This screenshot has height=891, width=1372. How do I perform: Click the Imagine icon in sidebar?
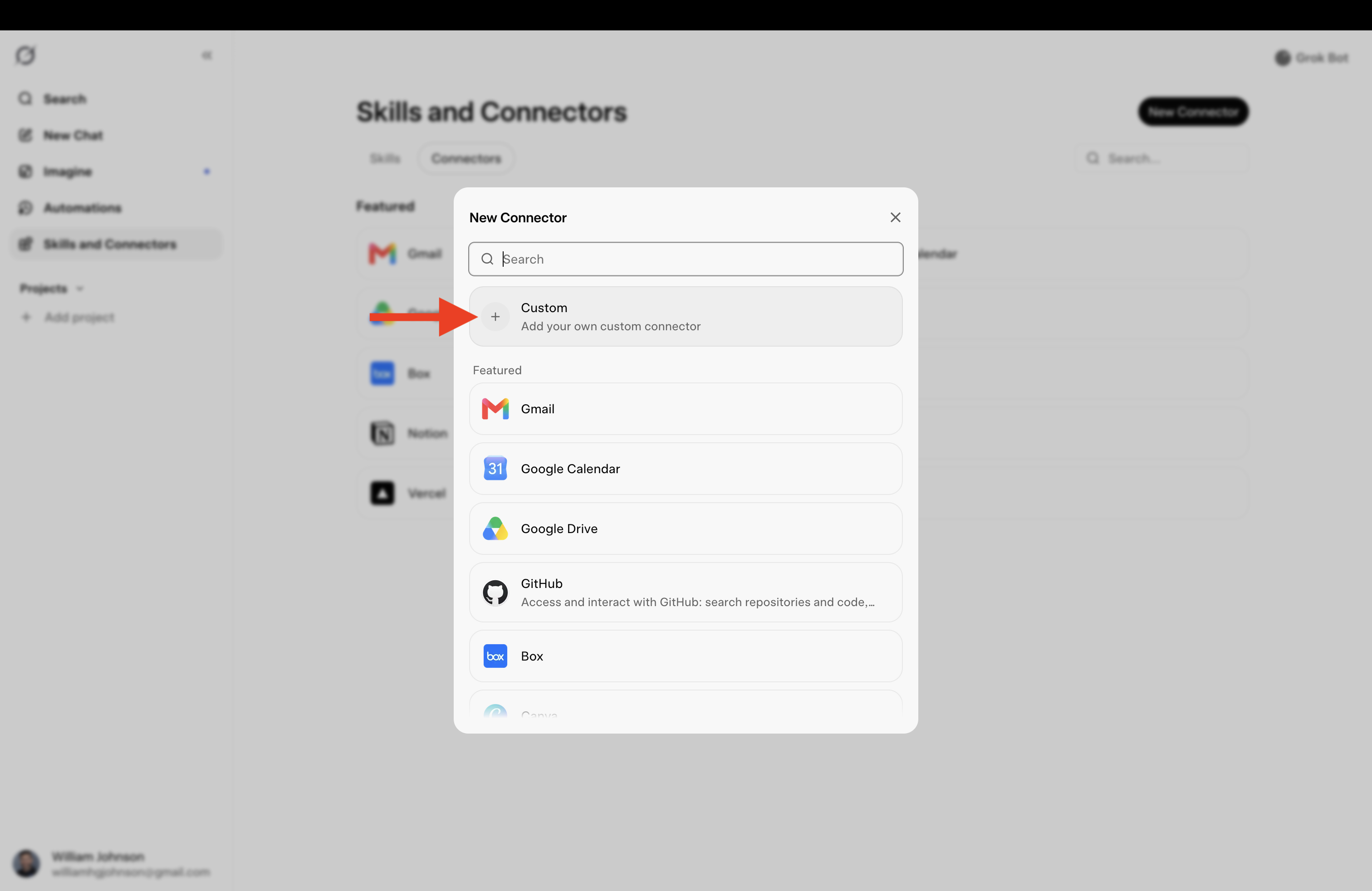pos(25,172)
